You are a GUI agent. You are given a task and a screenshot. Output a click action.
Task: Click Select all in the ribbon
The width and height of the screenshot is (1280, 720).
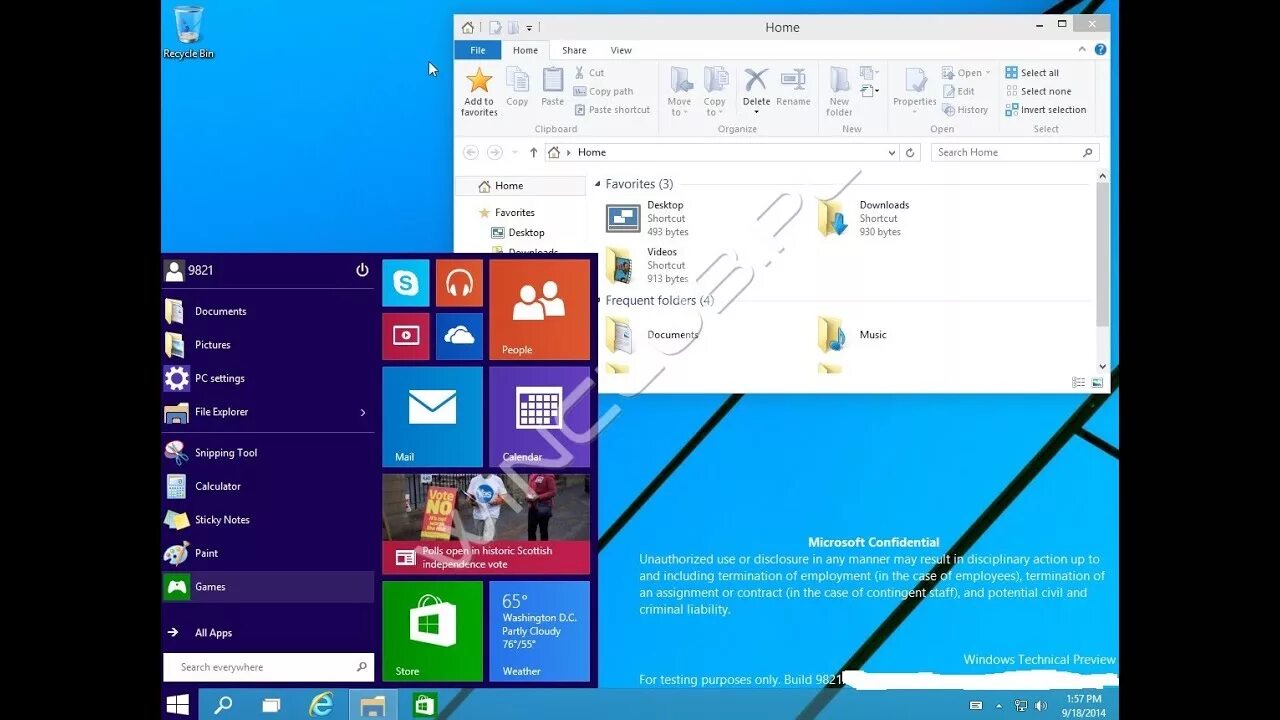point(1032,73)
